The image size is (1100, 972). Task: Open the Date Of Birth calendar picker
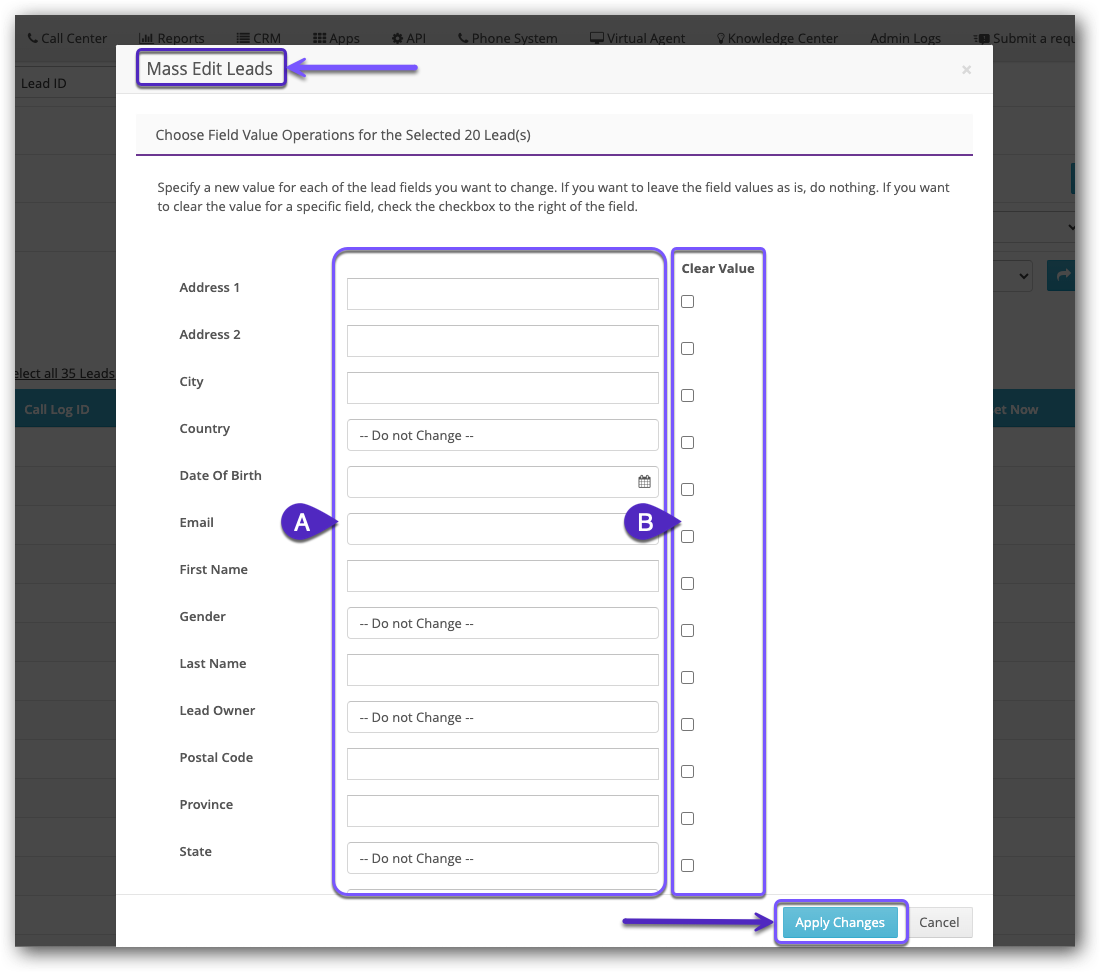[644, 482]
